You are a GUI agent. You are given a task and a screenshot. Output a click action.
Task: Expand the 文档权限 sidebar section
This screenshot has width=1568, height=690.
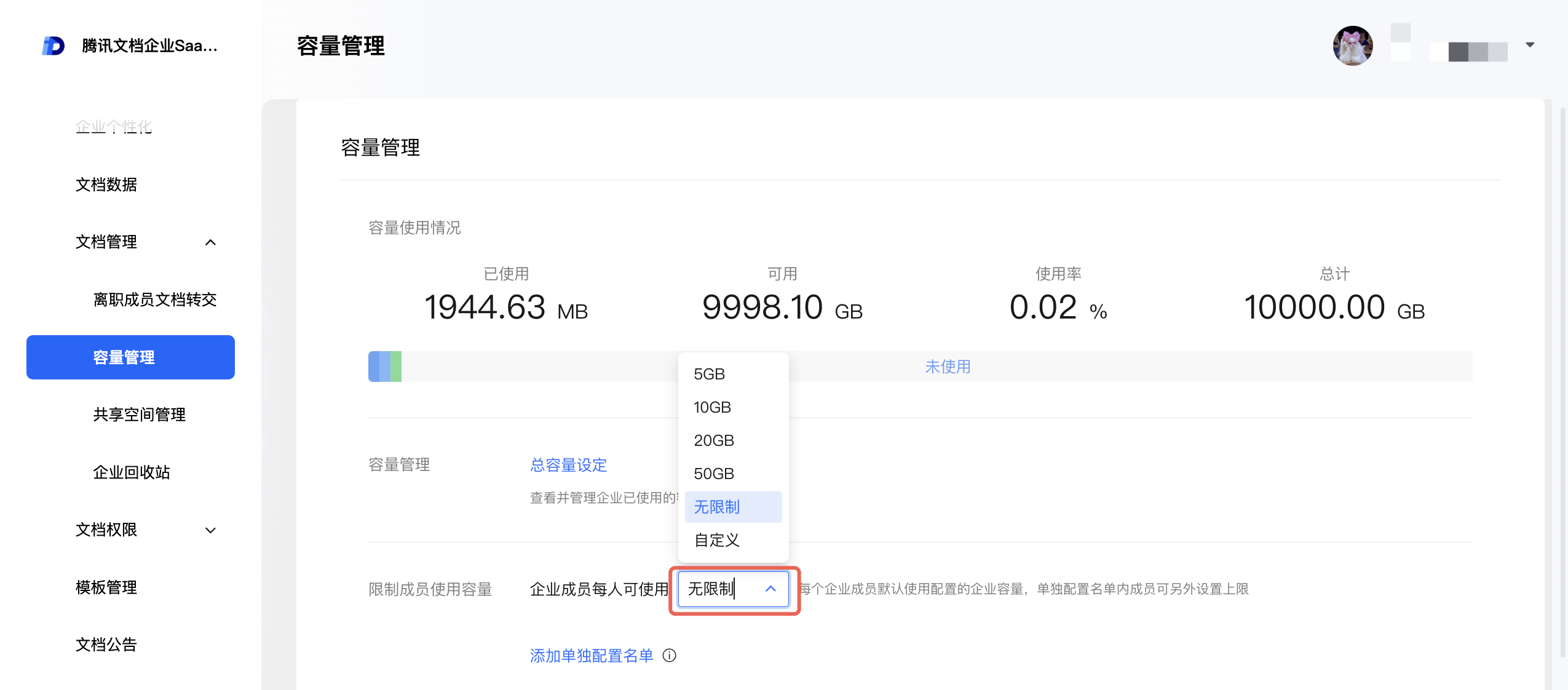click(210, 530)
